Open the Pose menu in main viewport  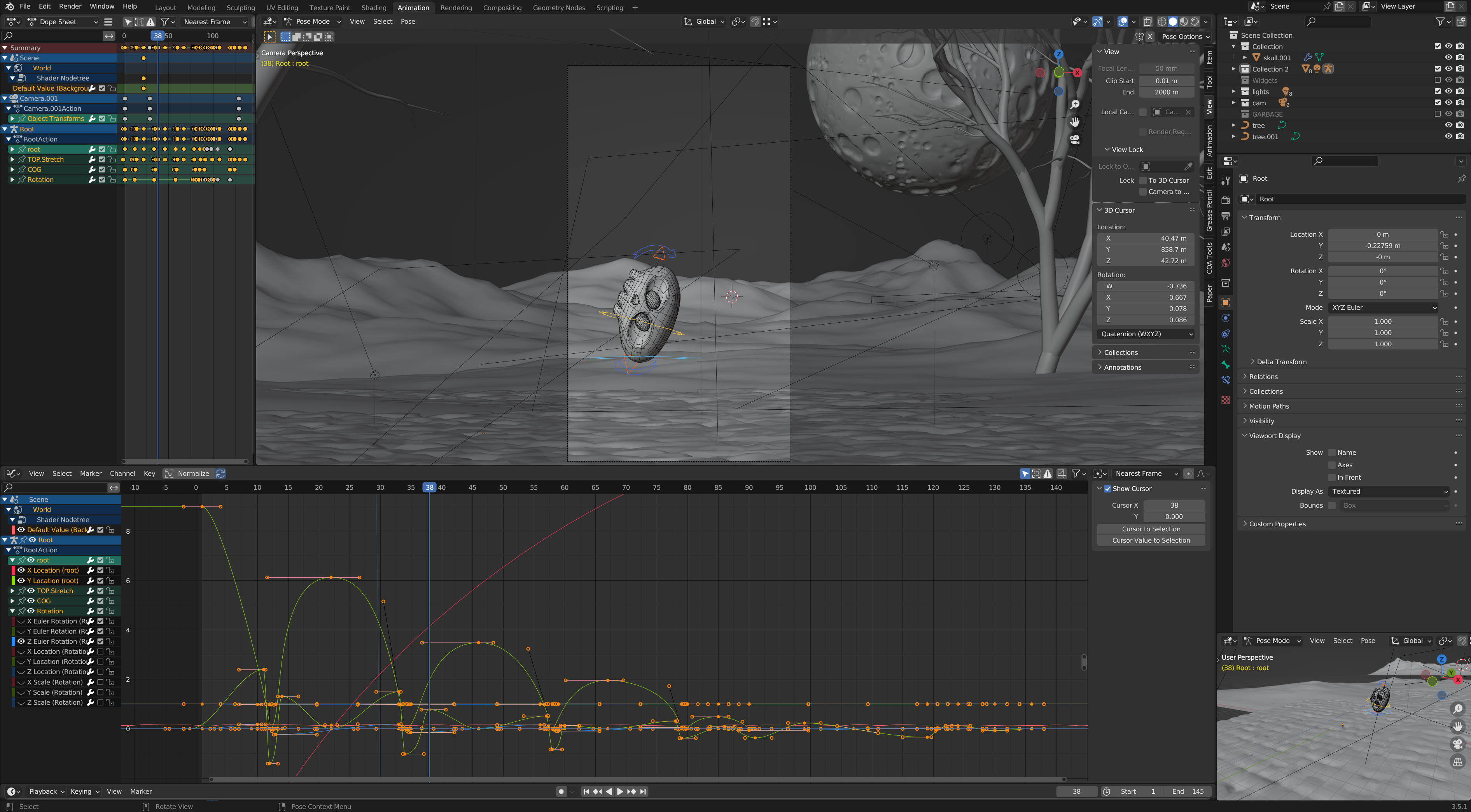[x=408, y=22]
